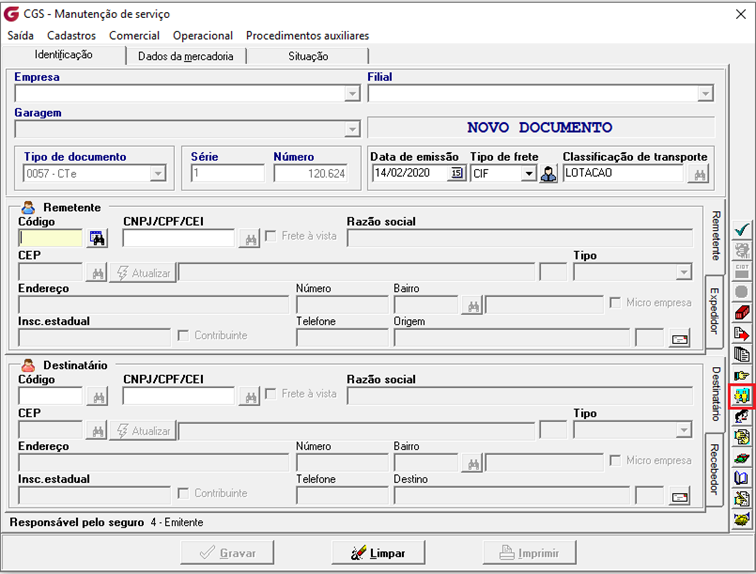Switch to the Situação tab
This screenshot has height=574, width=756.
[308, 56]
